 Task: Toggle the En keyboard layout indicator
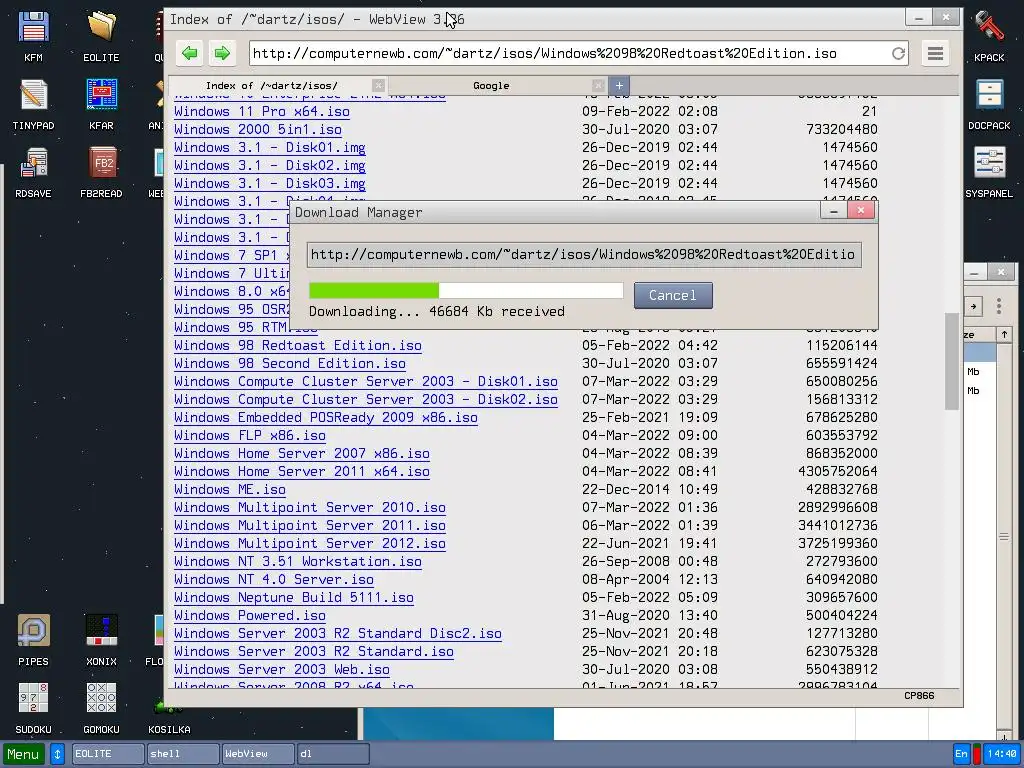pyautogui.click(x=961, y=754)
